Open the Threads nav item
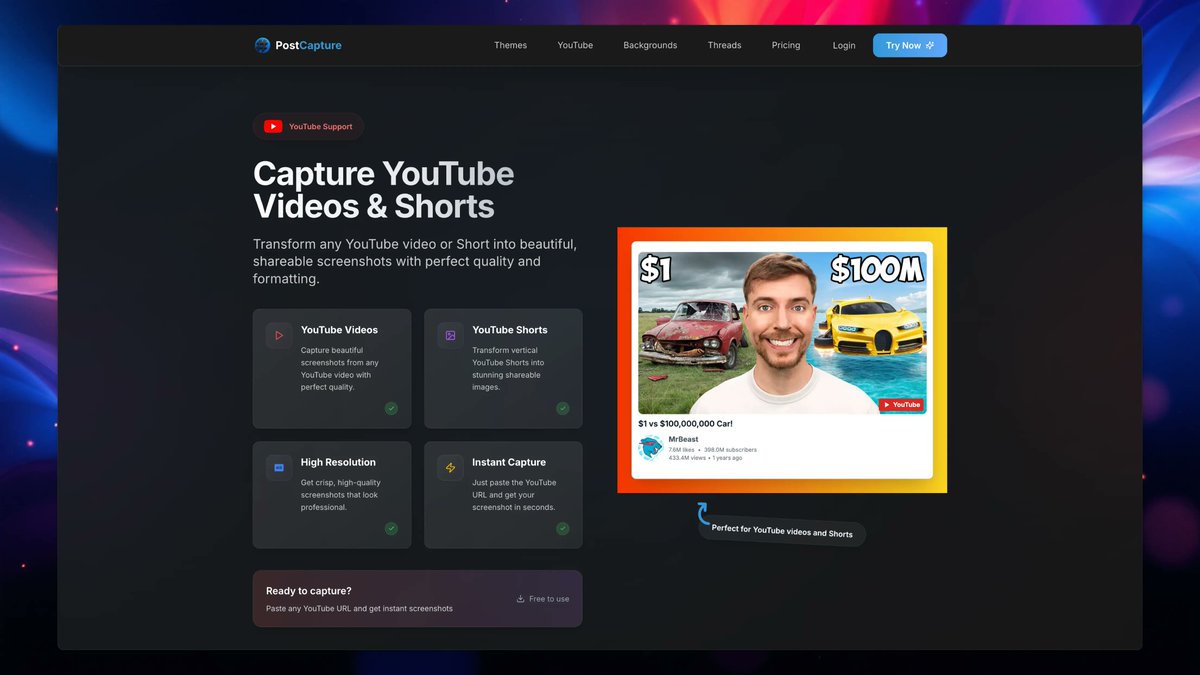This screenshot has width=1200, height=675. (724, 45)
